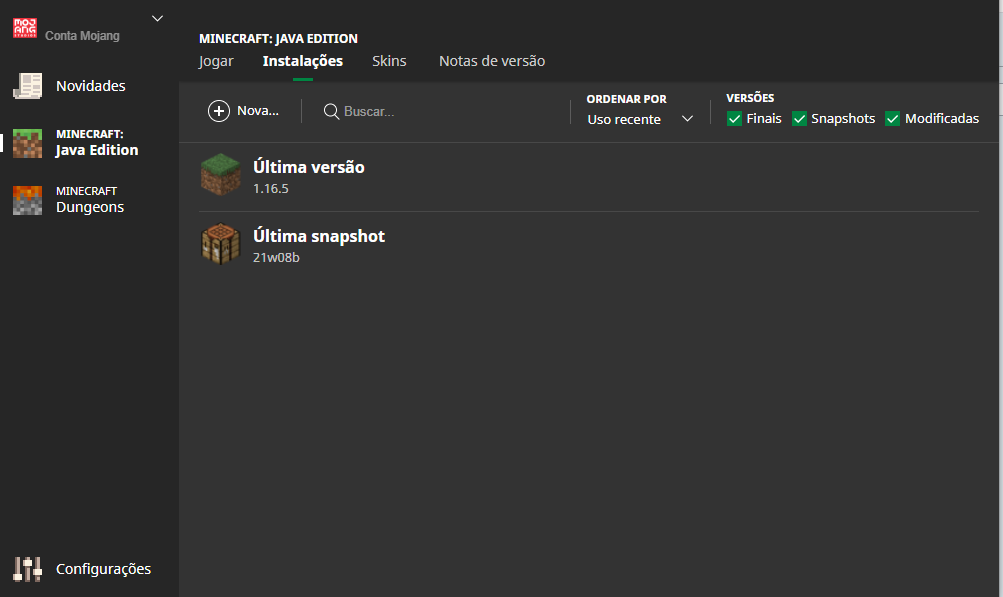The height and width of the screenshot is (597, 1003).
Task: Click the Nova... button label
Action: (x=258, y=111)
